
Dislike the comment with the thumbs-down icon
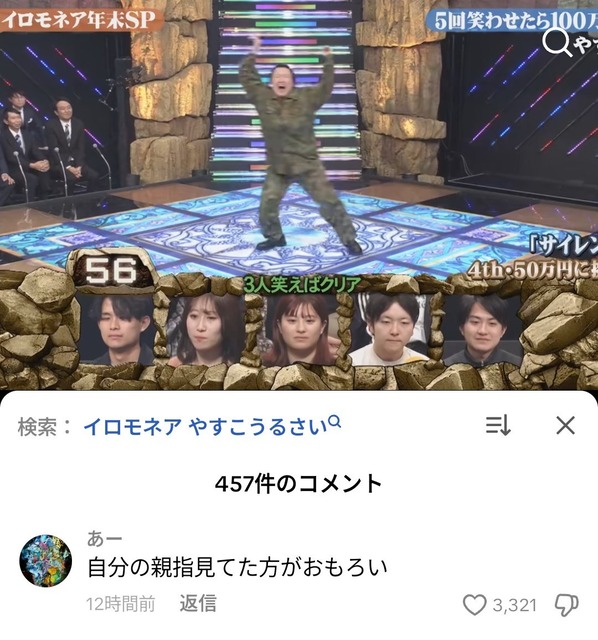pyautogui.click(x=567, y=605)
